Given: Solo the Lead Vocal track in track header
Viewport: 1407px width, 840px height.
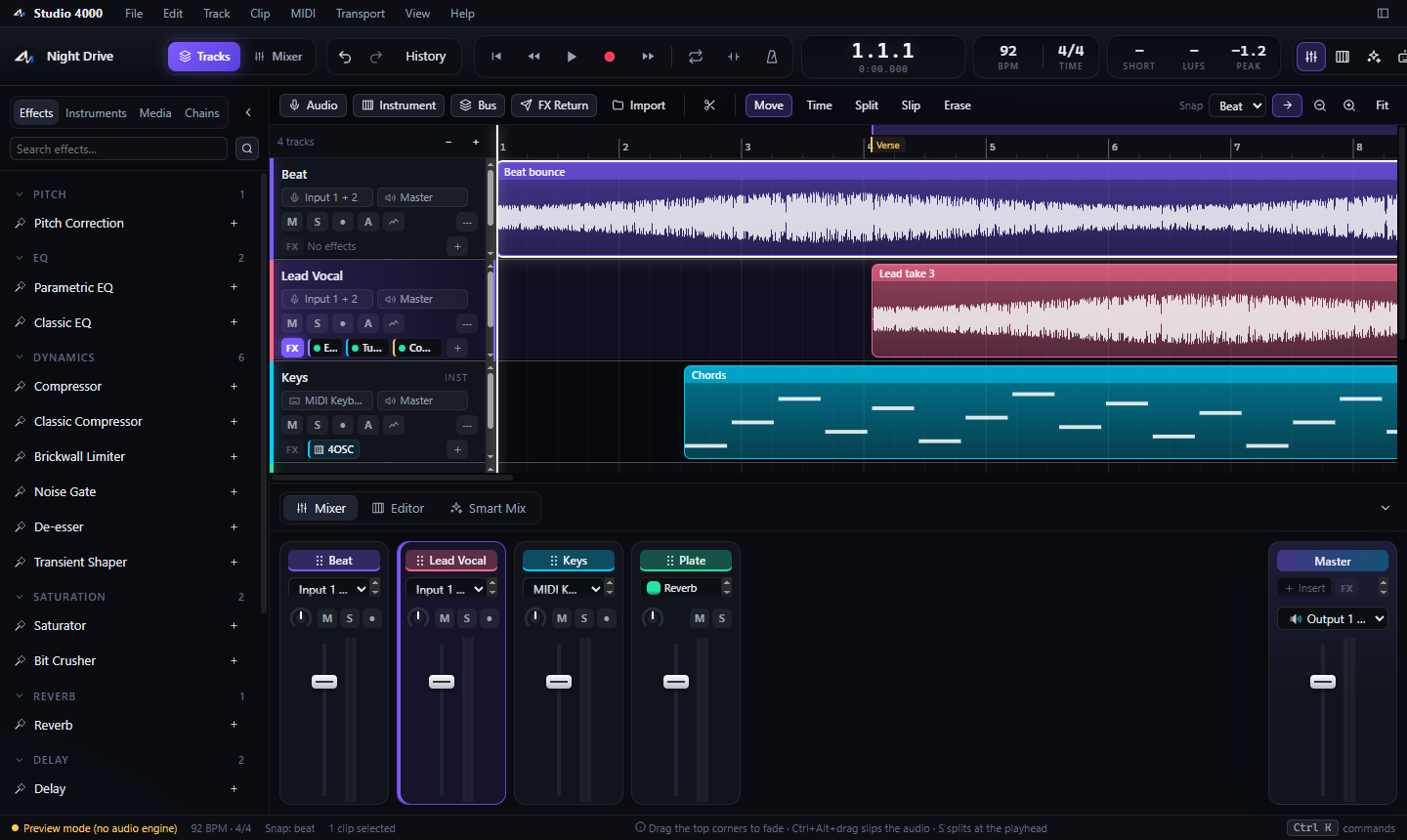Looking at the screenshot, I should coord(318,323).
